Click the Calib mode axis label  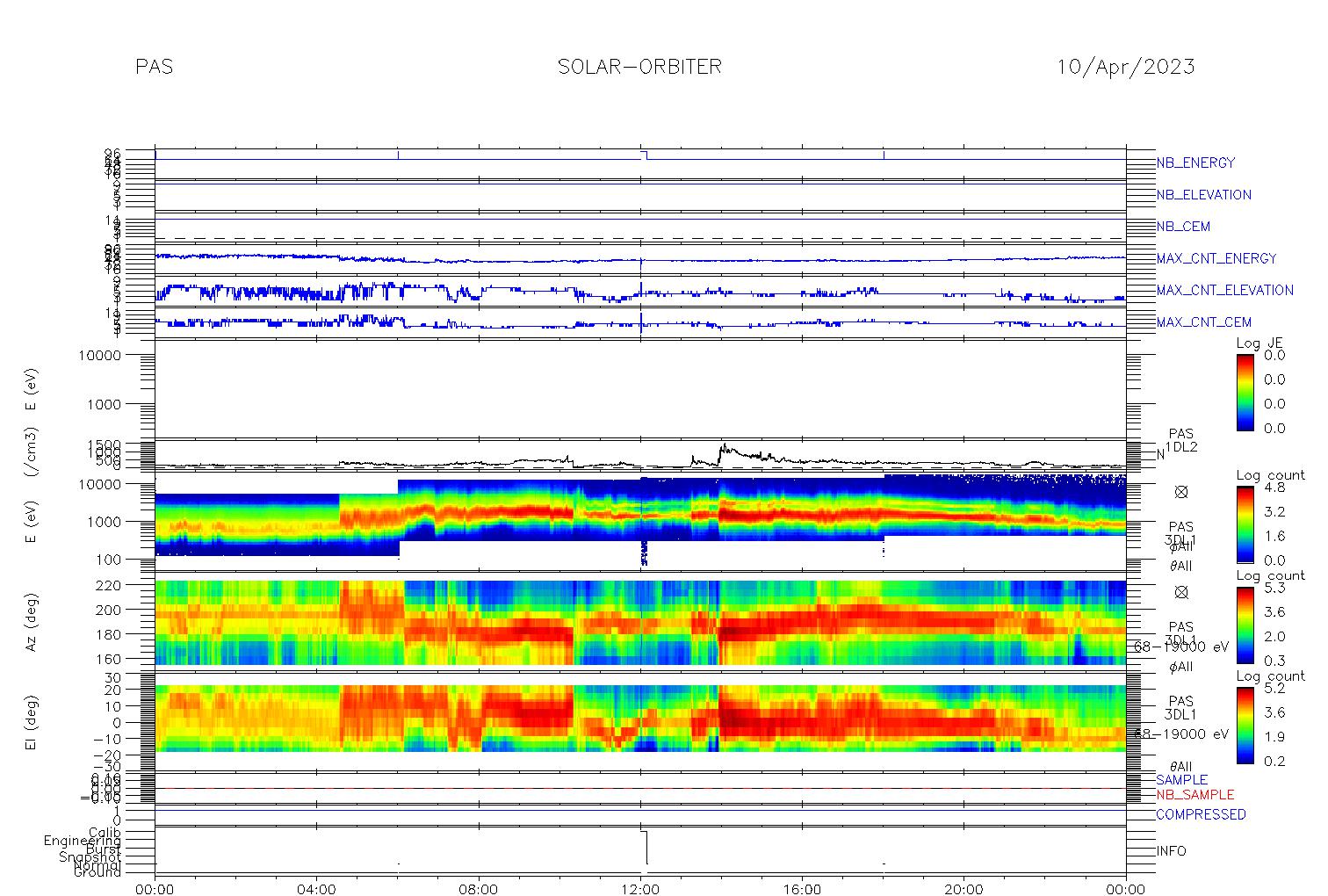pos(105,832)
